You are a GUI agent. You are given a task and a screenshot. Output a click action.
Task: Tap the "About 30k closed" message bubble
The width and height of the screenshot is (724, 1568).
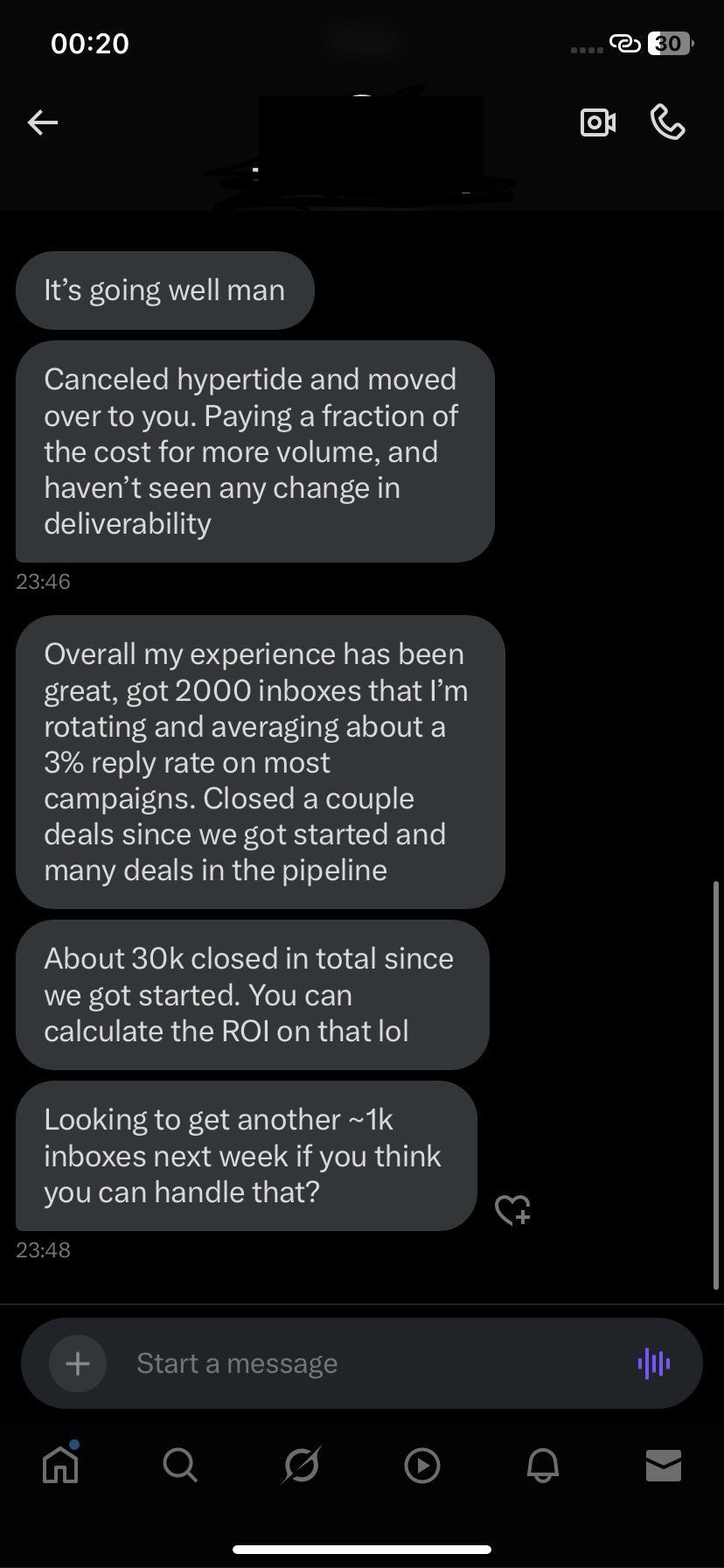click(252, 995)
